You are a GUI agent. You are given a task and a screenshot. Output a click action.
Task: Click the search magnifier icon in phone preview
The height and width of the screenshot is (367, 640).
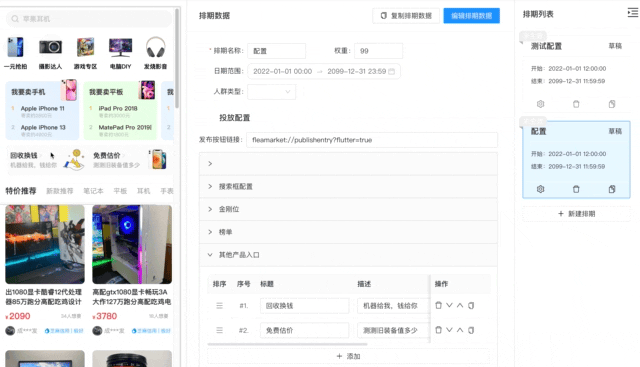(15, 19)
